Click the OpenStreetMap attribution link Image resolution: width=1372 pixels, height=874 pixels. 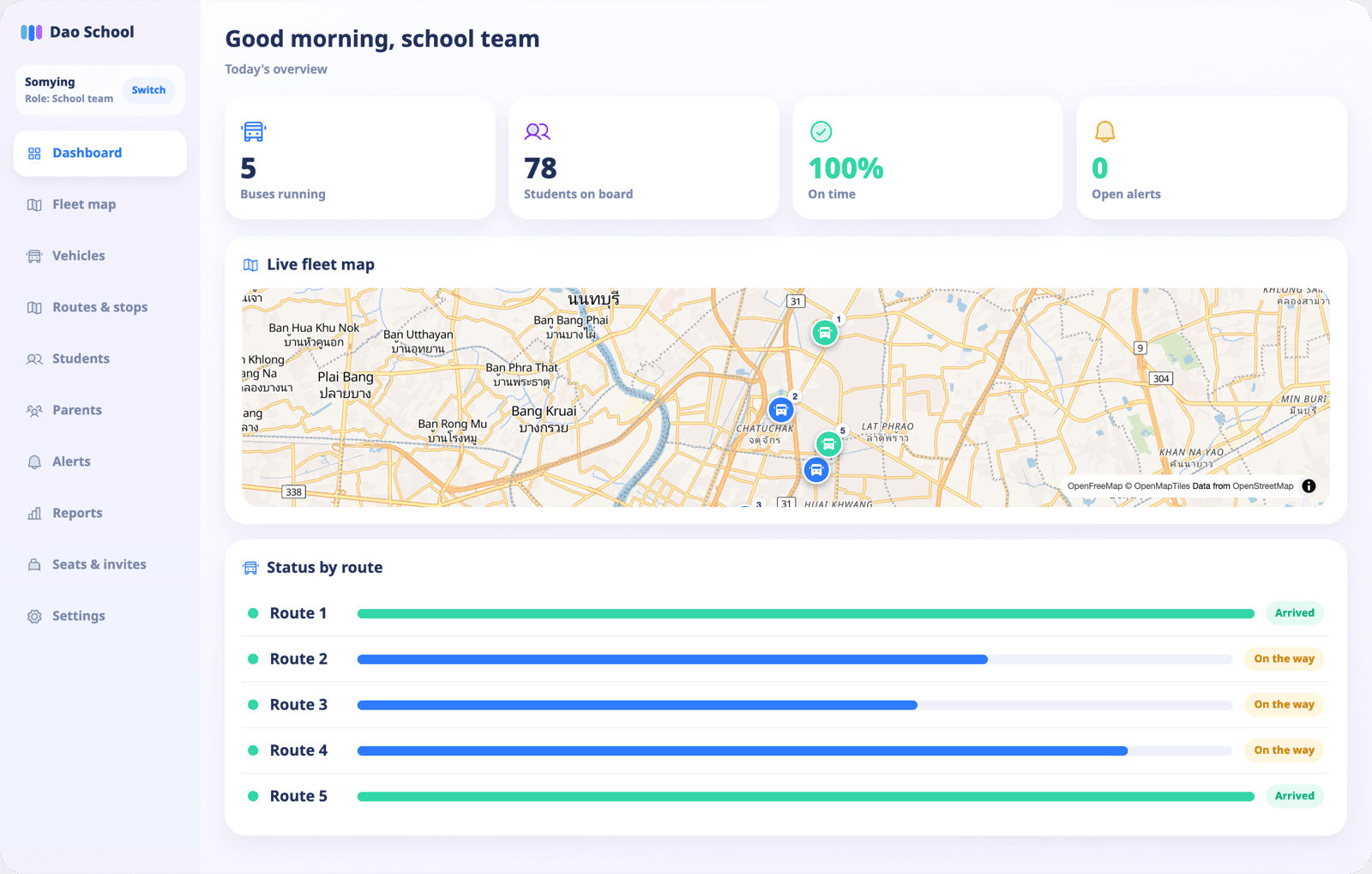pyautogui.click(x=1263, y=486)
